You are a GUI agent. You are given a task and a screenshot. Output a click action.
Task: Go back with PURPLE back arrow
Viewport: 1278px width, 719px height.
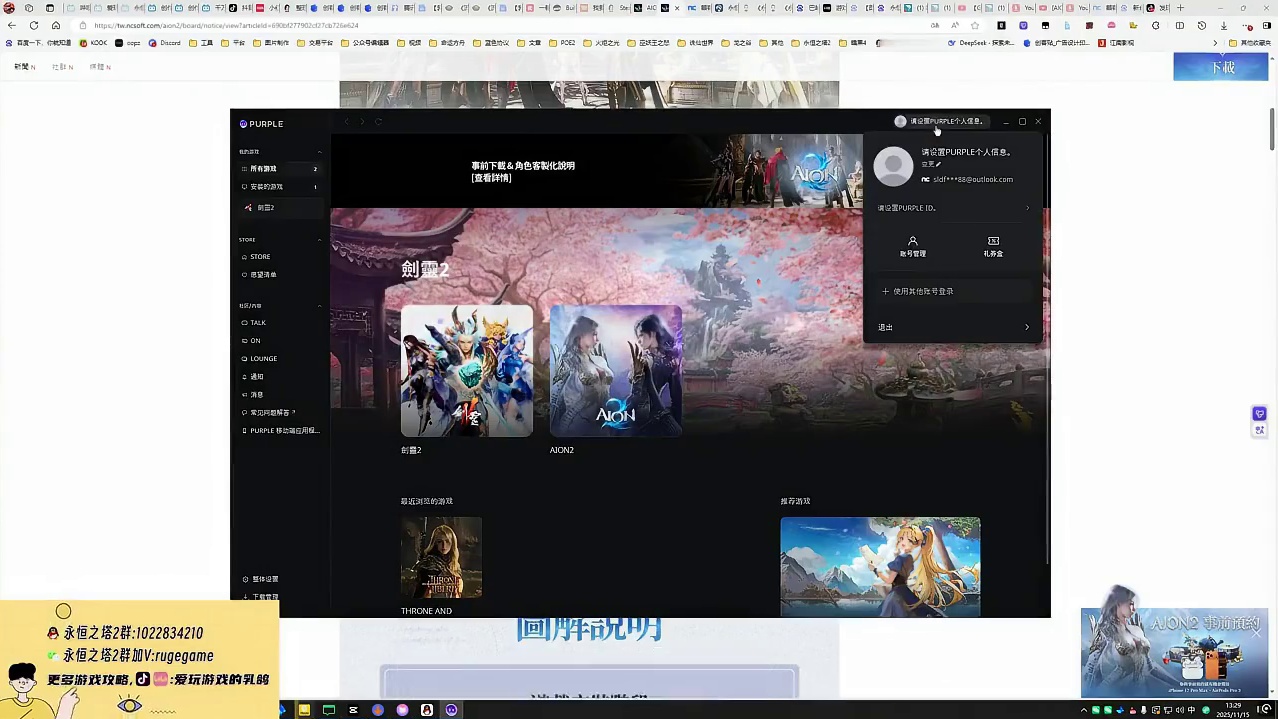[x=347, y=122]
